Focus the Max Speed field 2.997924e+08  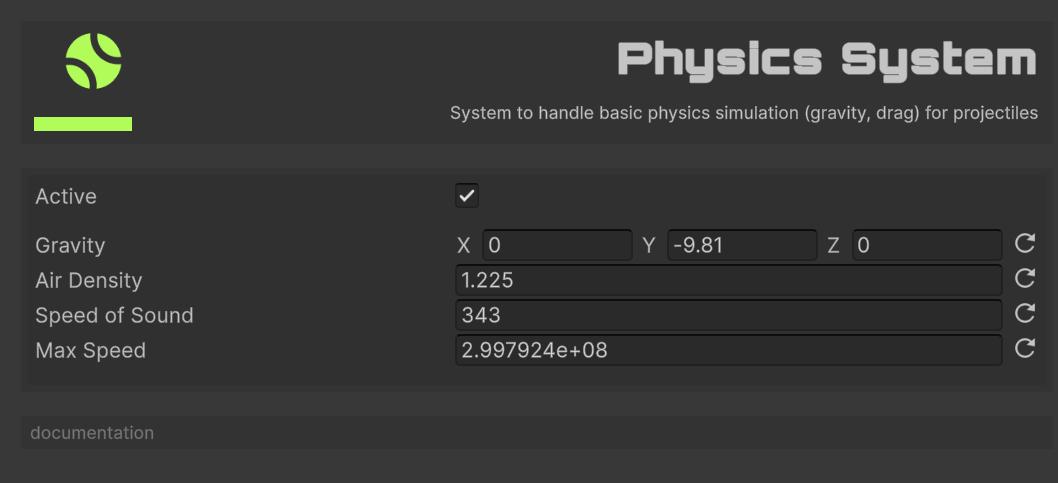tap(729, 350)
